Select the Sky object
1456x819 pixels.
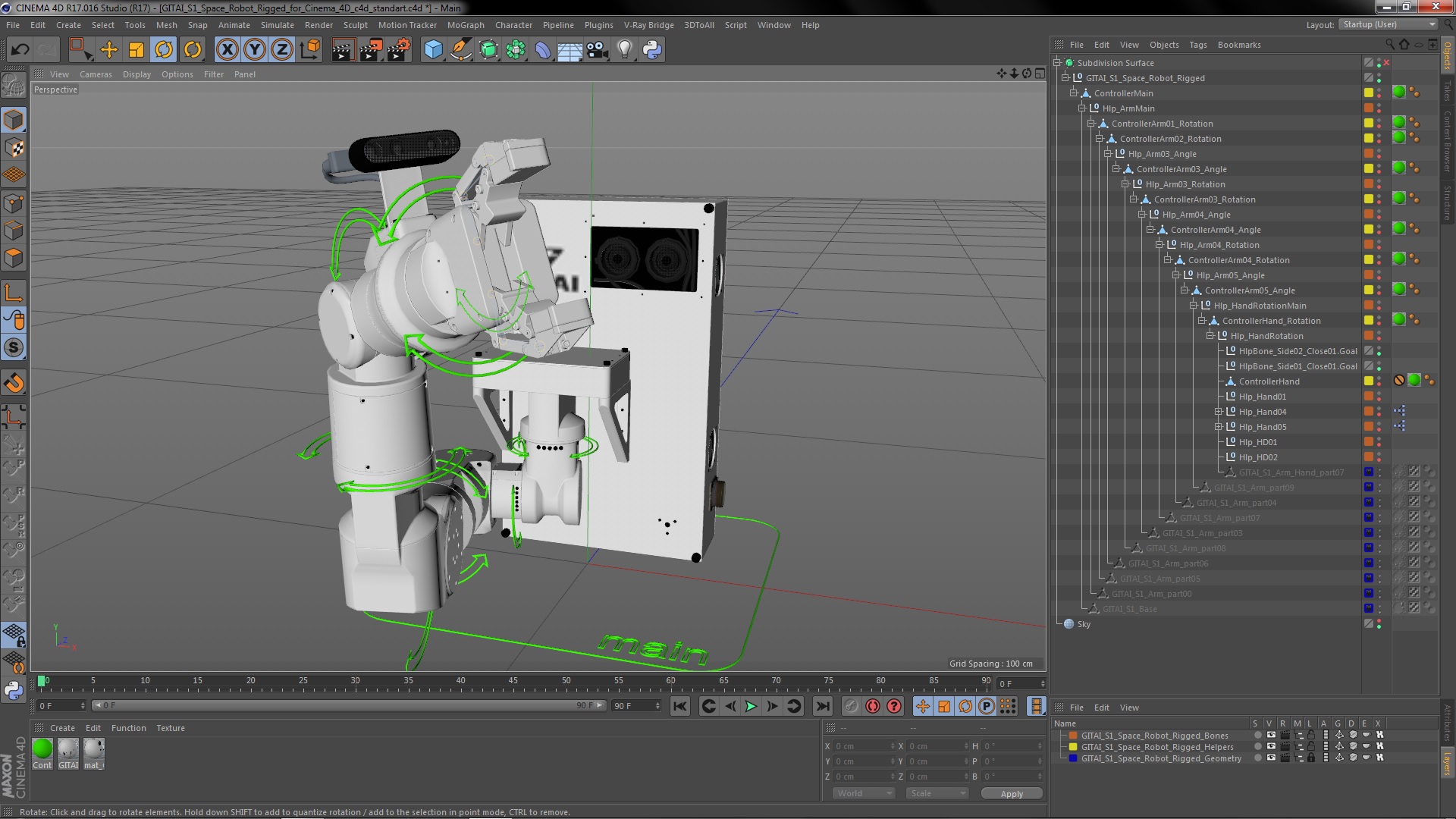[1084, 624]
